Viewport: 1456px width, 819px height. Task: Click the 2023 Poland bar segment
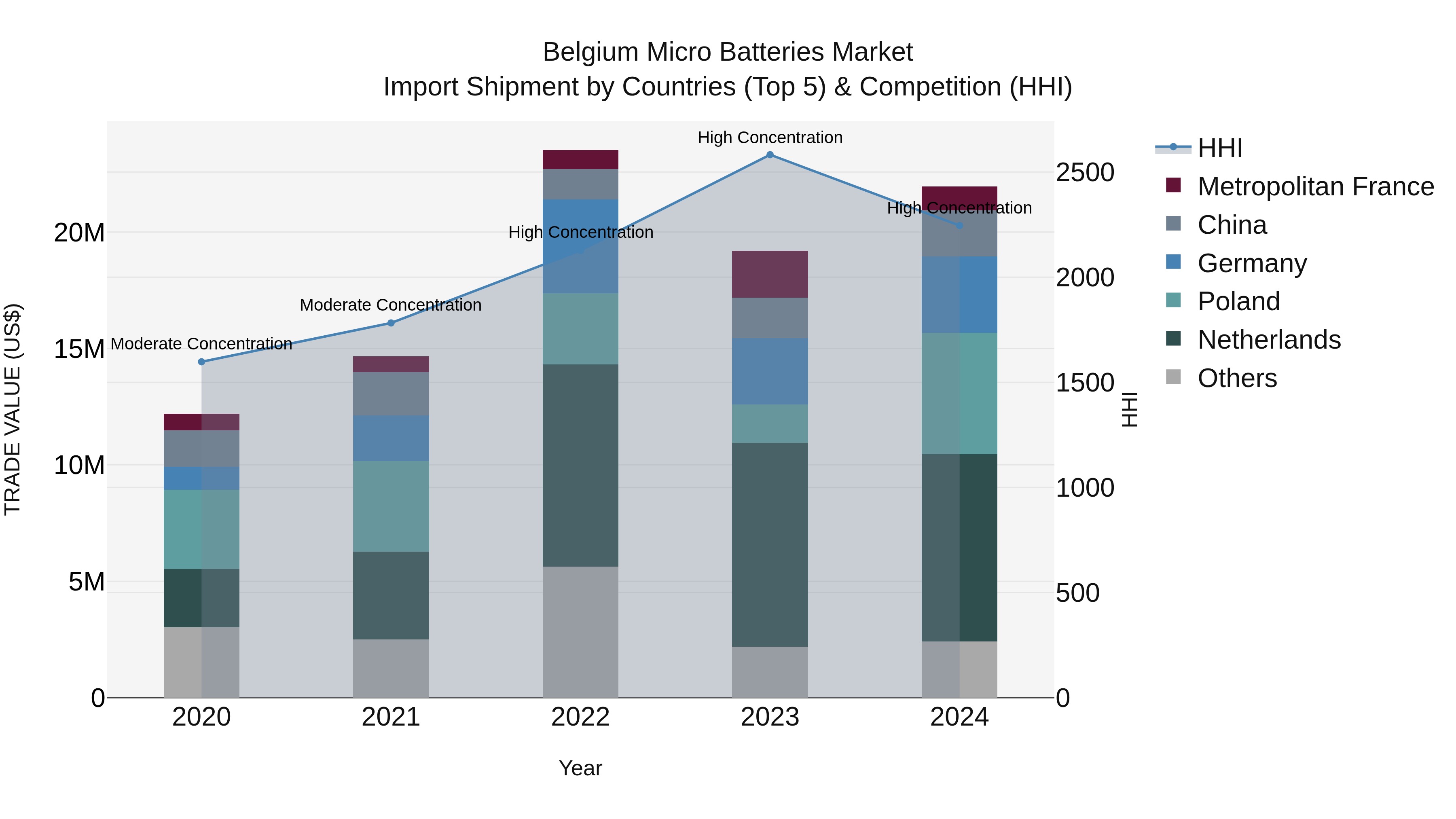coord(770,424)
